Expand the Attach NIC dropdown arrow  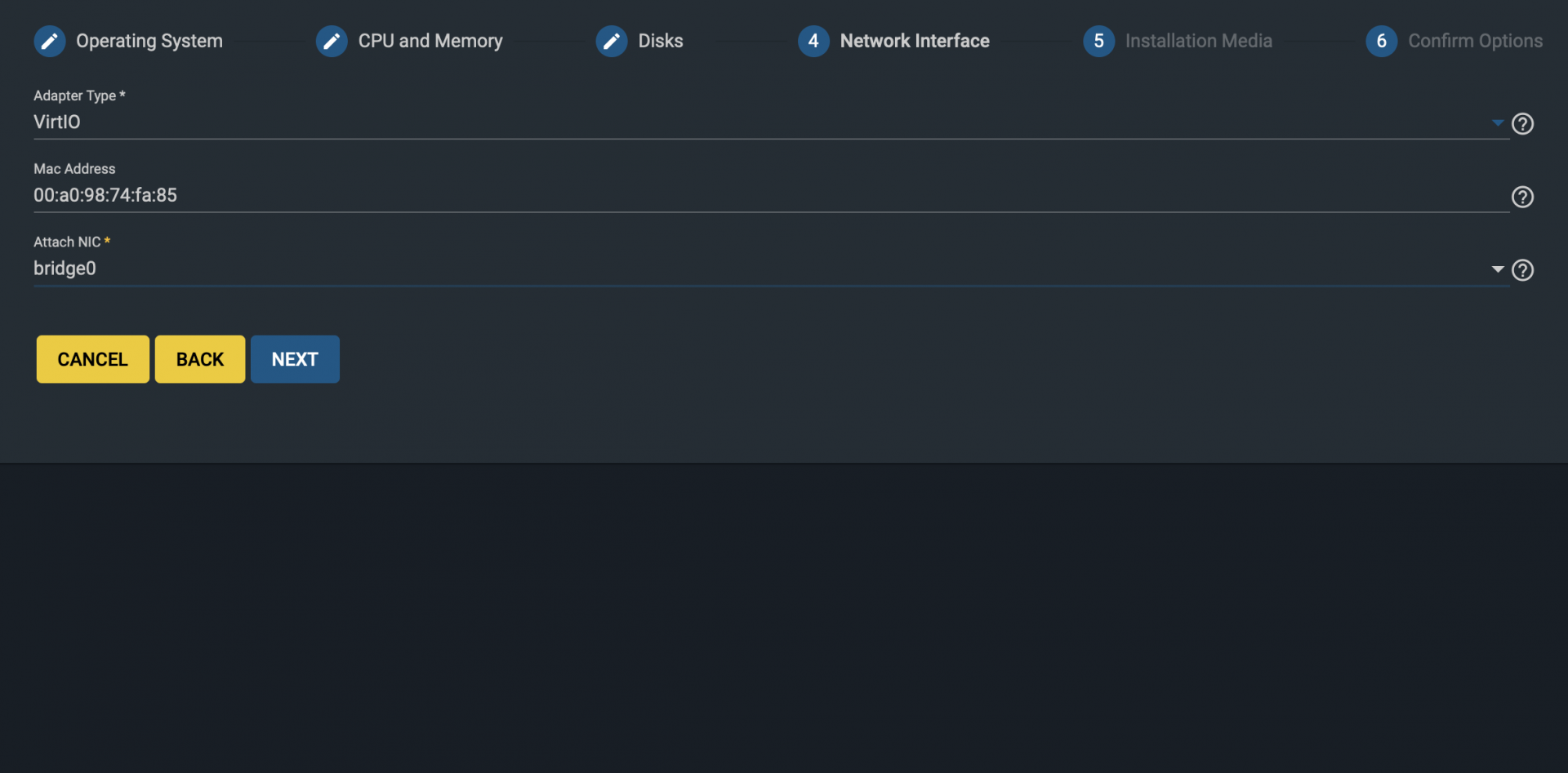pyautogui.click(x=1498, y=269)
